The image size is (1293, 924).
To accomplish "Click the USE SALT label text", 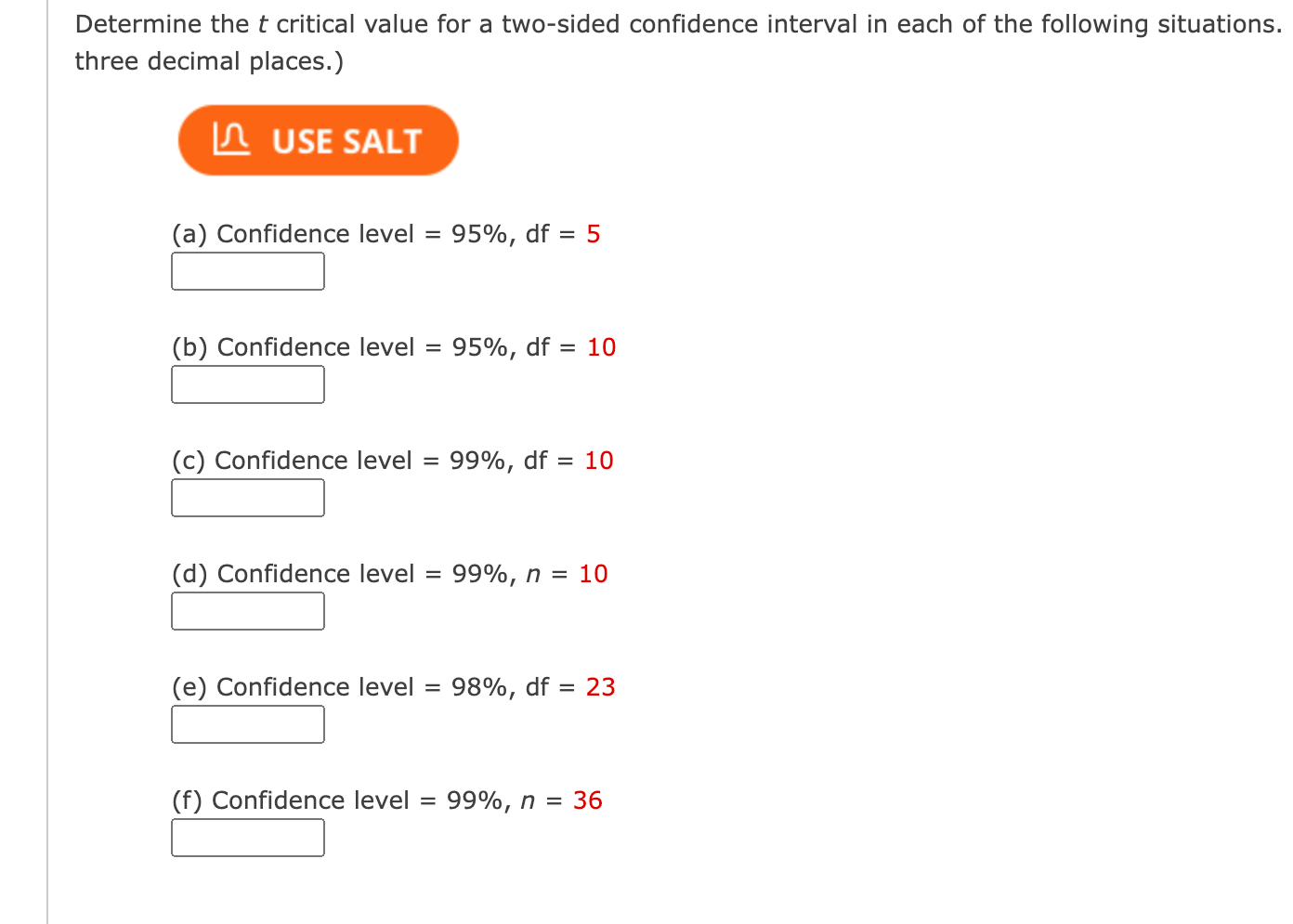I will pyautogui.click(x=346, y=141).
